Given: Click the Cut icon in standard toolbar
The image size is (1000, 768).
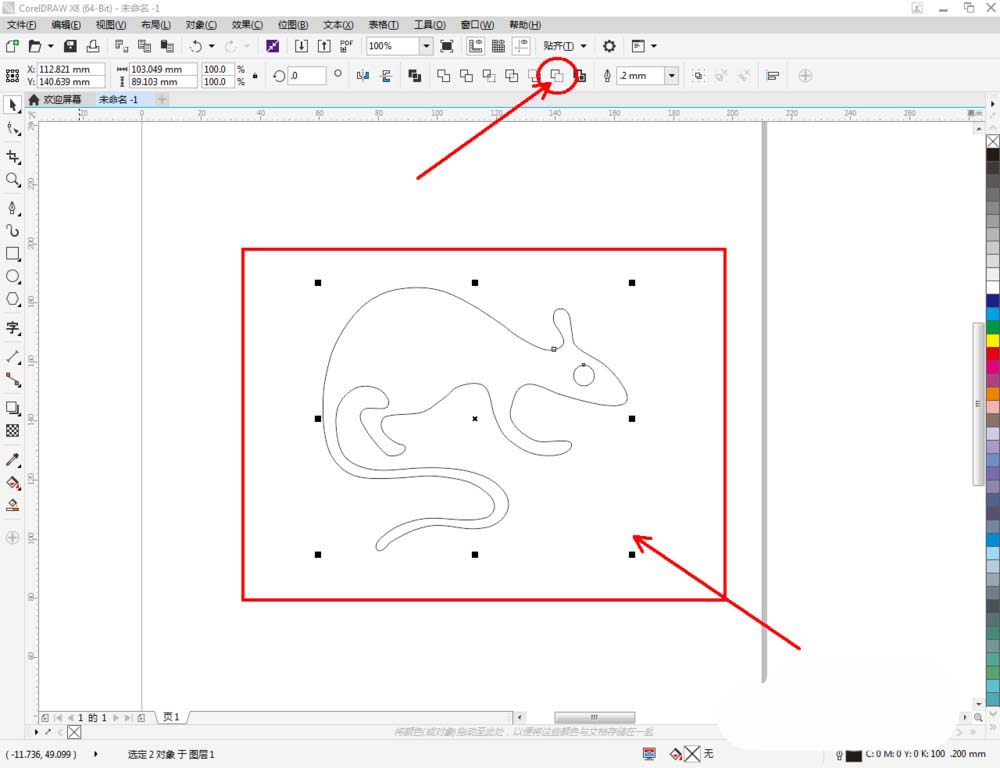Looking at the screenshot, I should 121,46.
